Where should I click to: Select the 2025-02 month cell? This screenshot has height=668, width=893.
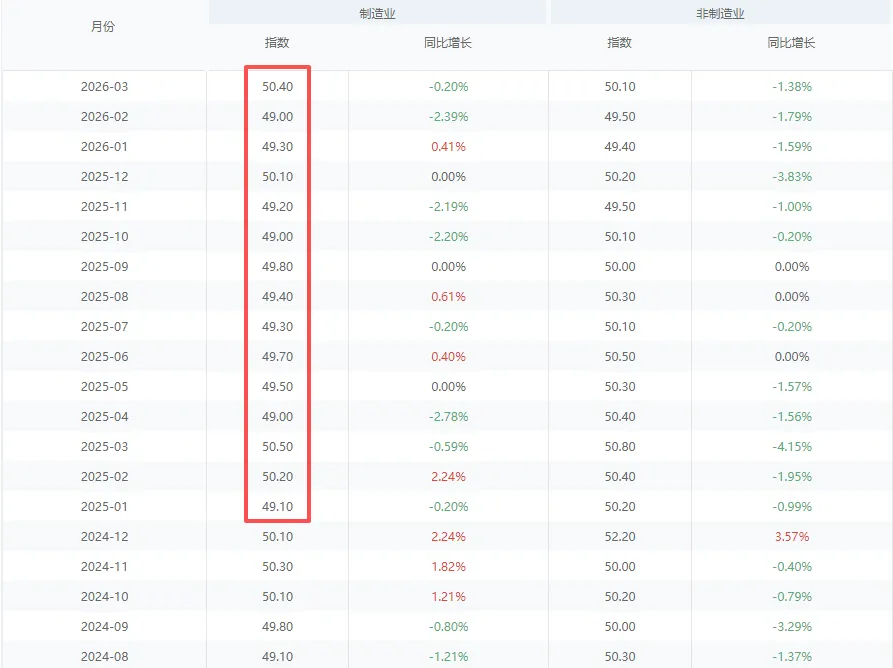pos(104,477)
